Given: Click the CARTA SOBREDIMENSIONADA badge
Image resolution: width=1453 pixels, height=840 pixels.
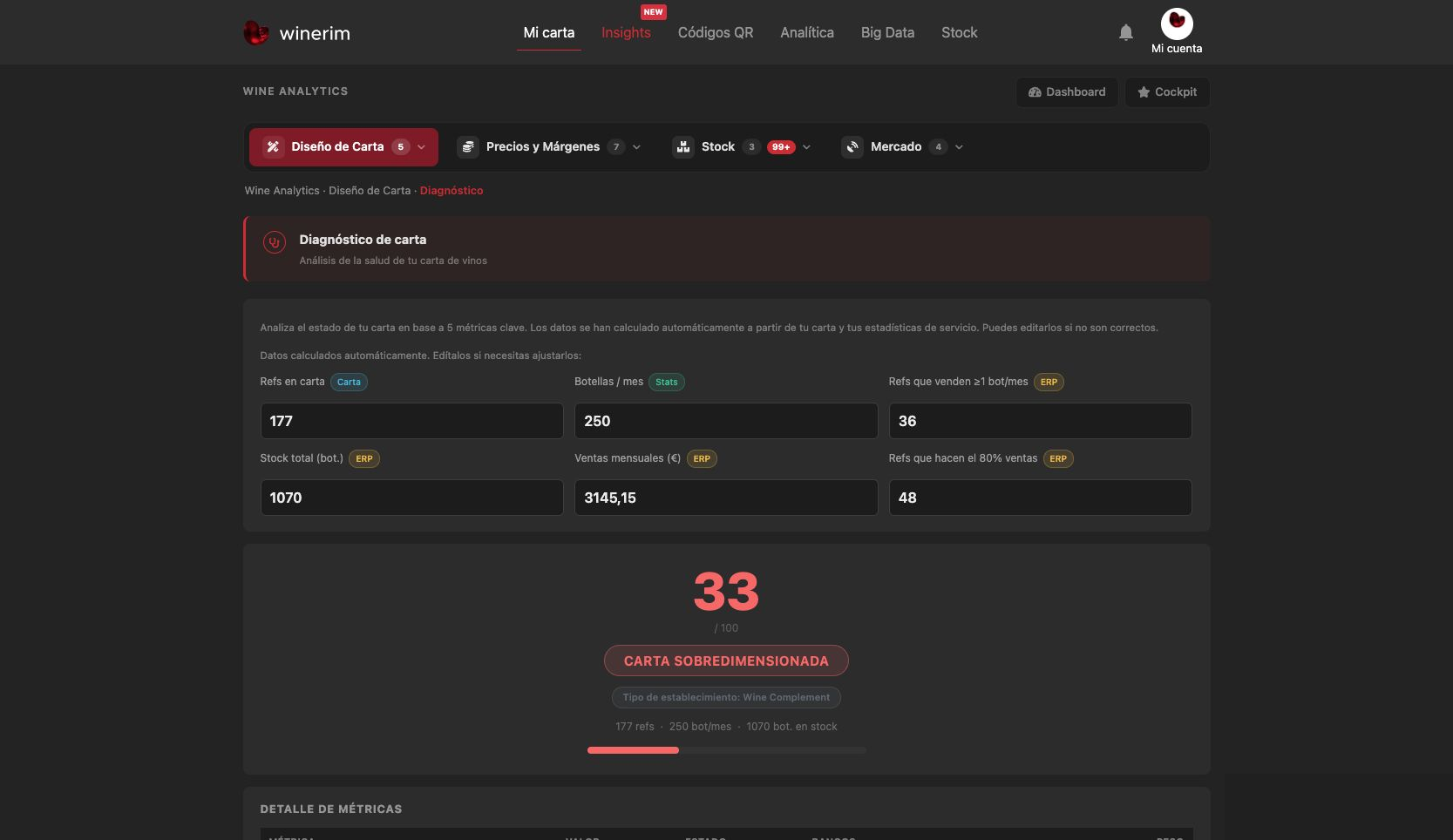Looking at the screenshot, I should (726, 660).
